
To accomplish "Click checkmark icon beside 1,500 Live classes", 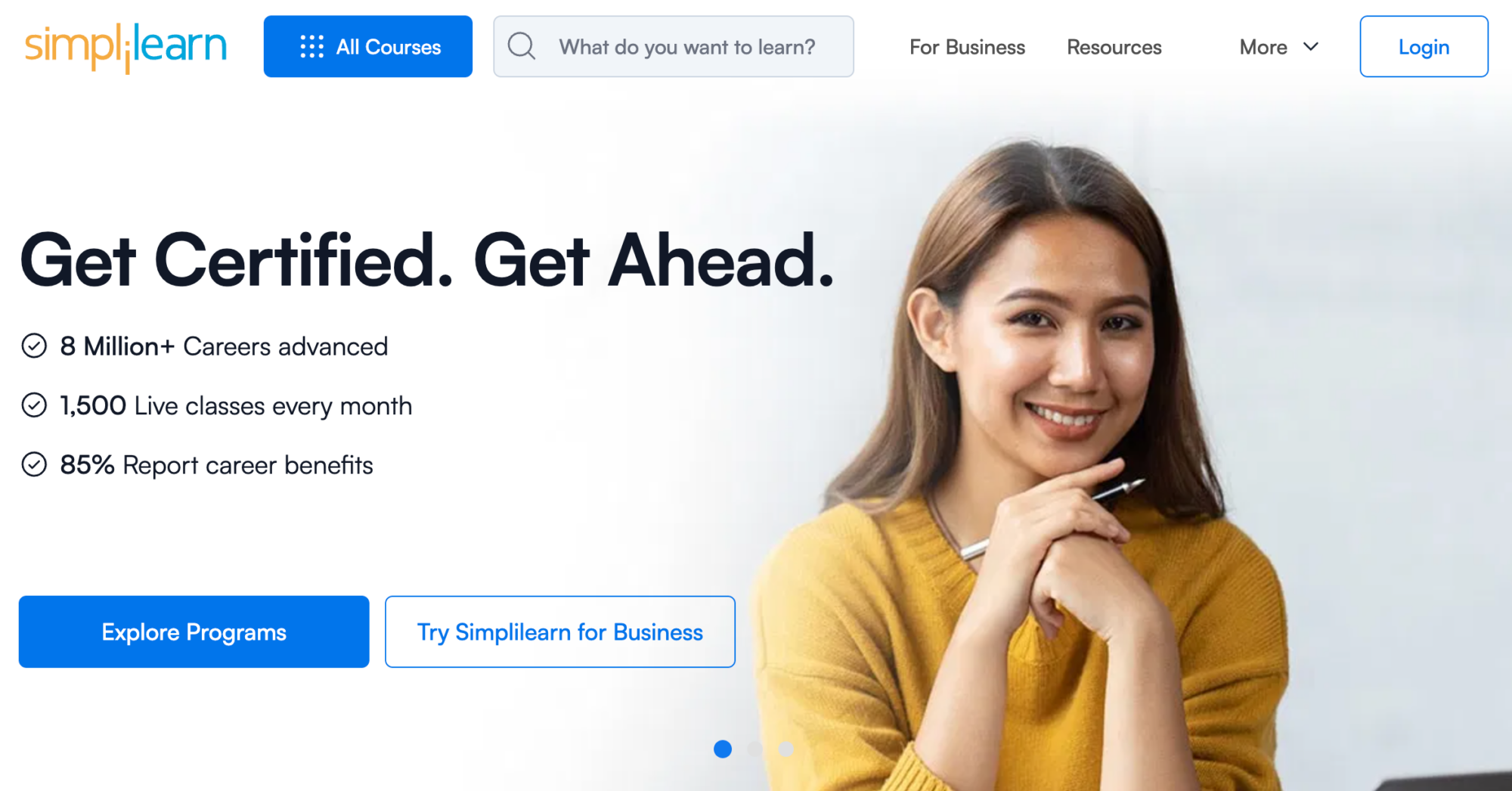I will 34,405.
